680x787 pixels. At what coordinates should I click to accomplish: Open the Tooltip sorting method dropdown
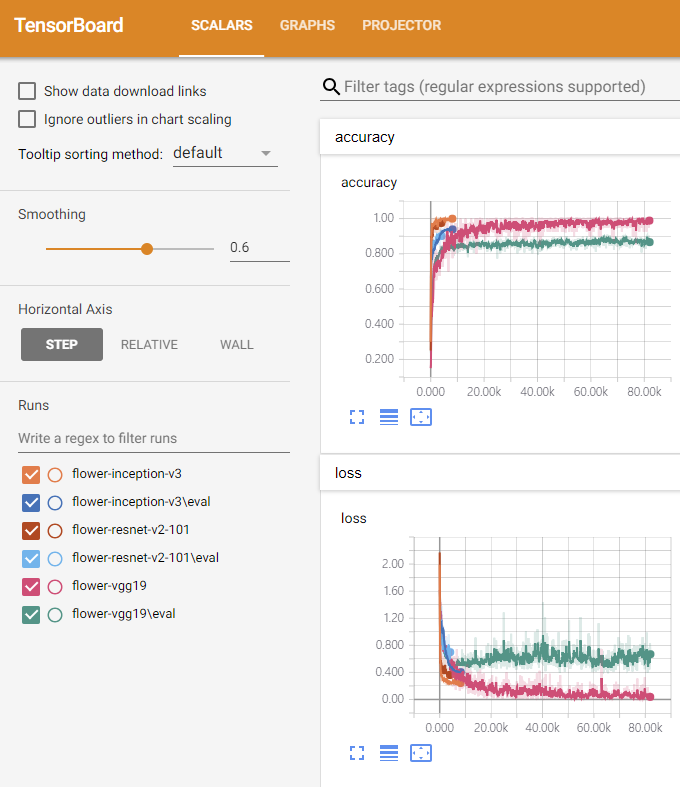click(x=225, y=153)
